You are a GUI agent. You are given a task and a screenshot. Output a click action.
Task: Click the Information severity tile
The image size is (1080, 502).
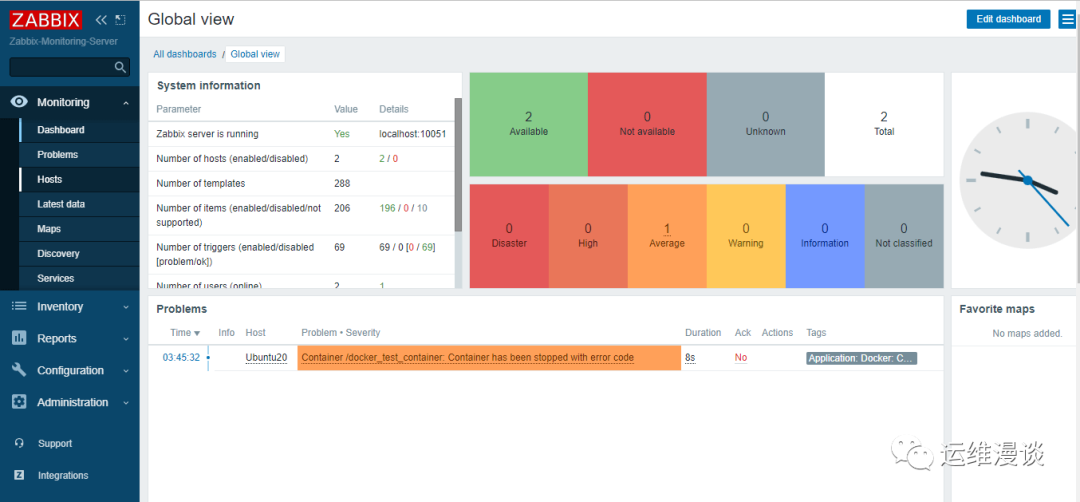tap(824, 236)
